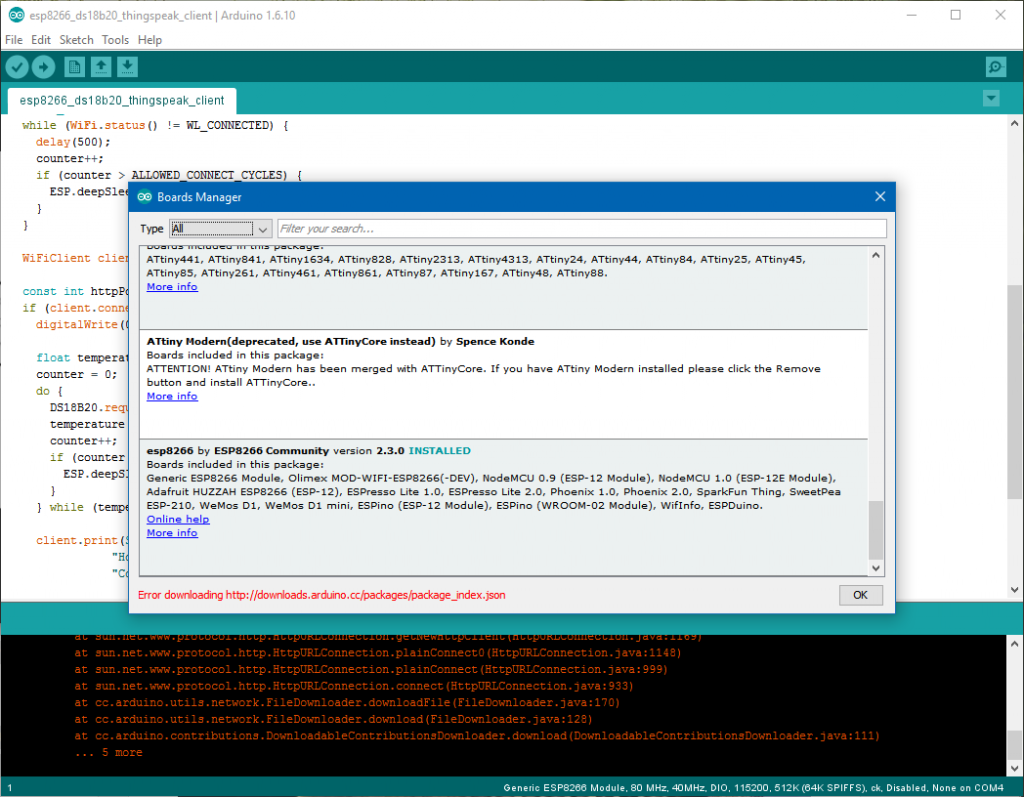This screenshot has height=797, width=1024.
Task: Open the Type dropdown in Boards Manager
Action: pyautogui.click(x=220, y=229)
